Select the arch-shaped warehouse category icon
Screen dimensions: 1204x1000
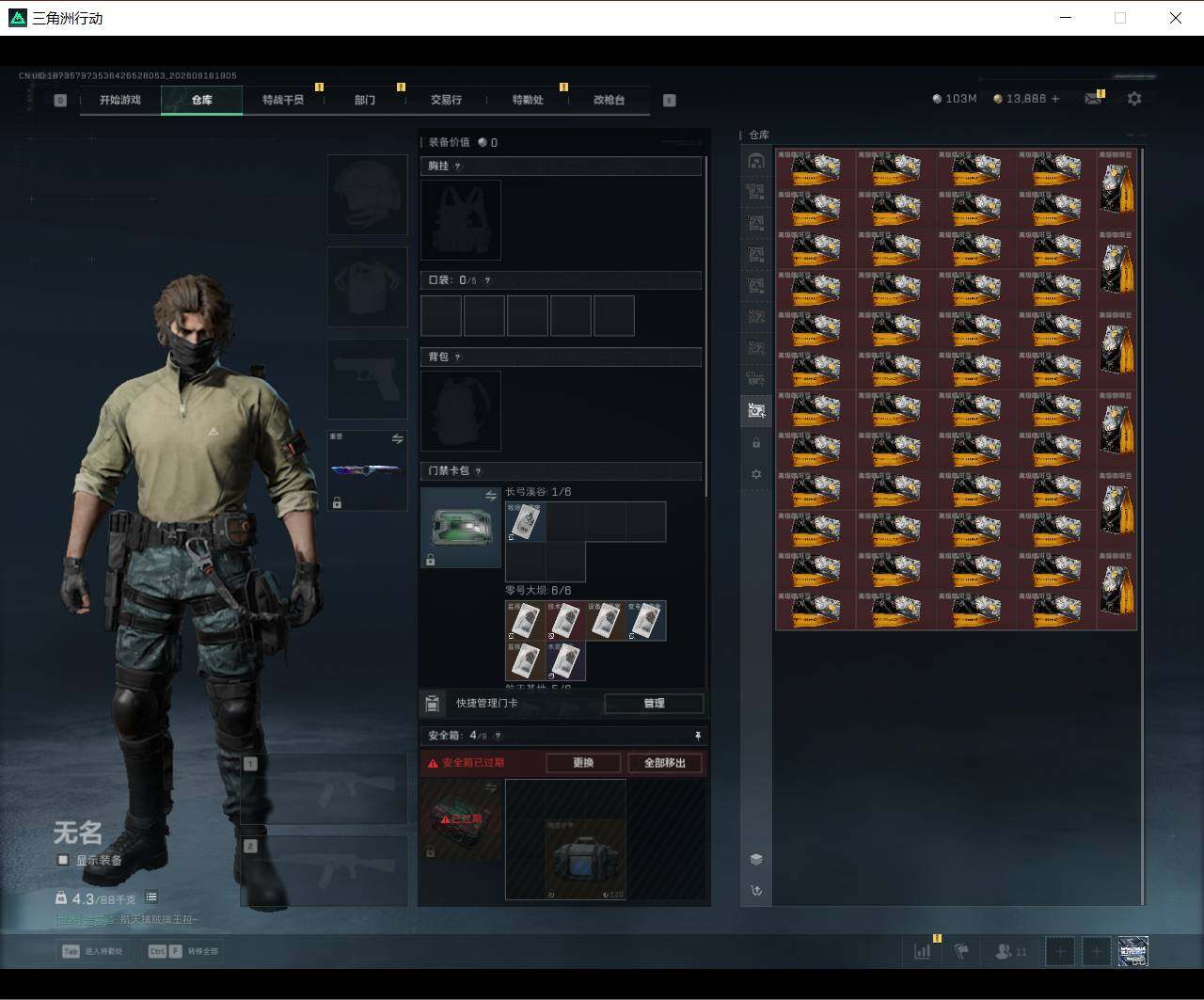[x=755, y=161]
